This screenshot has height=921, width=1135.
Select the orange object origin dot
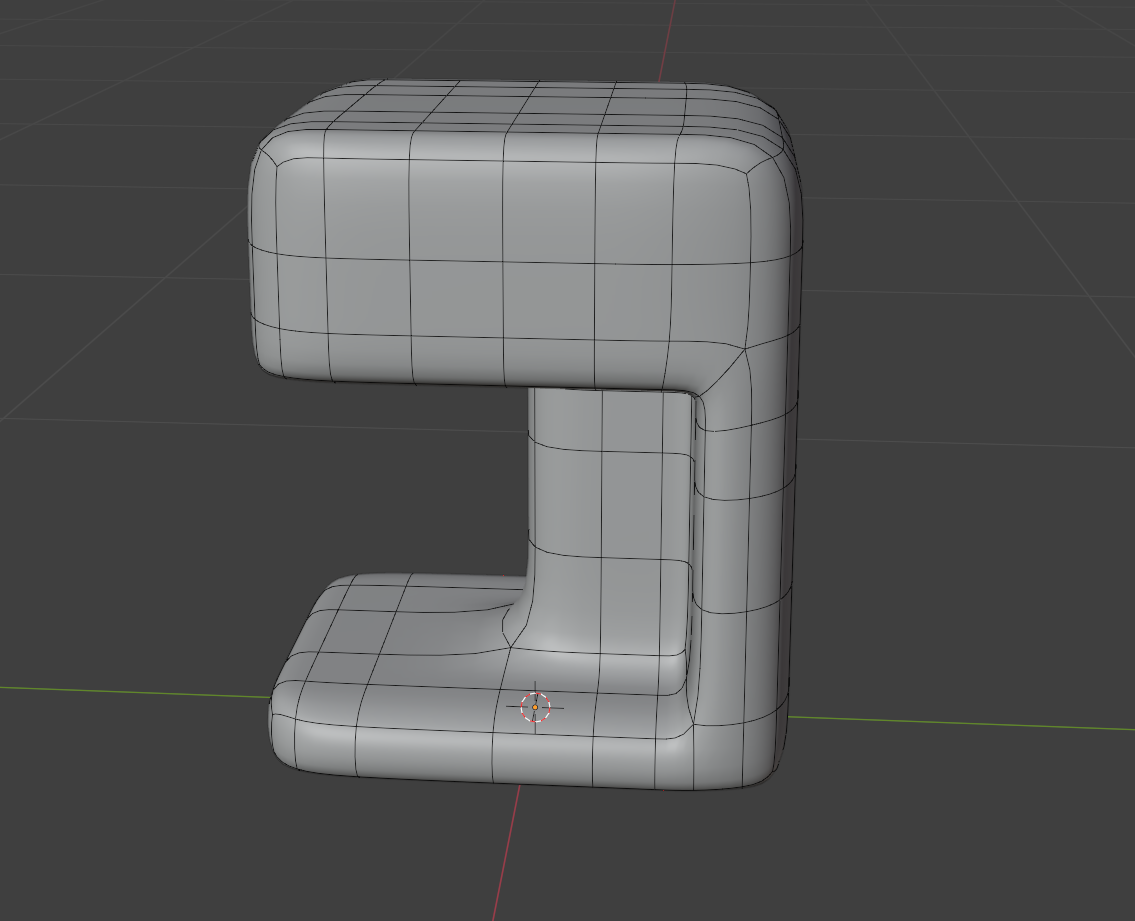click(535, 707)
